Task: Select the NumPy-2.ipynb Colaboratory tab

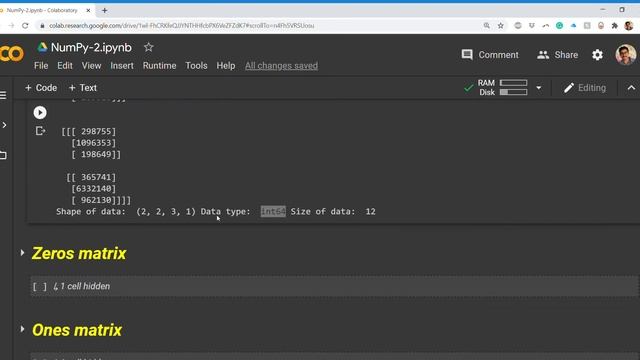Action: (42, 10)
